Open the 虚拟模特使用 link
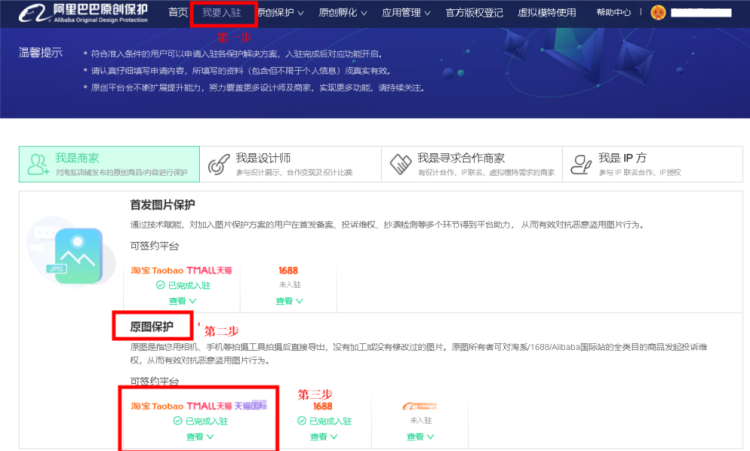The image size is (750, 451). click(547, 13)
